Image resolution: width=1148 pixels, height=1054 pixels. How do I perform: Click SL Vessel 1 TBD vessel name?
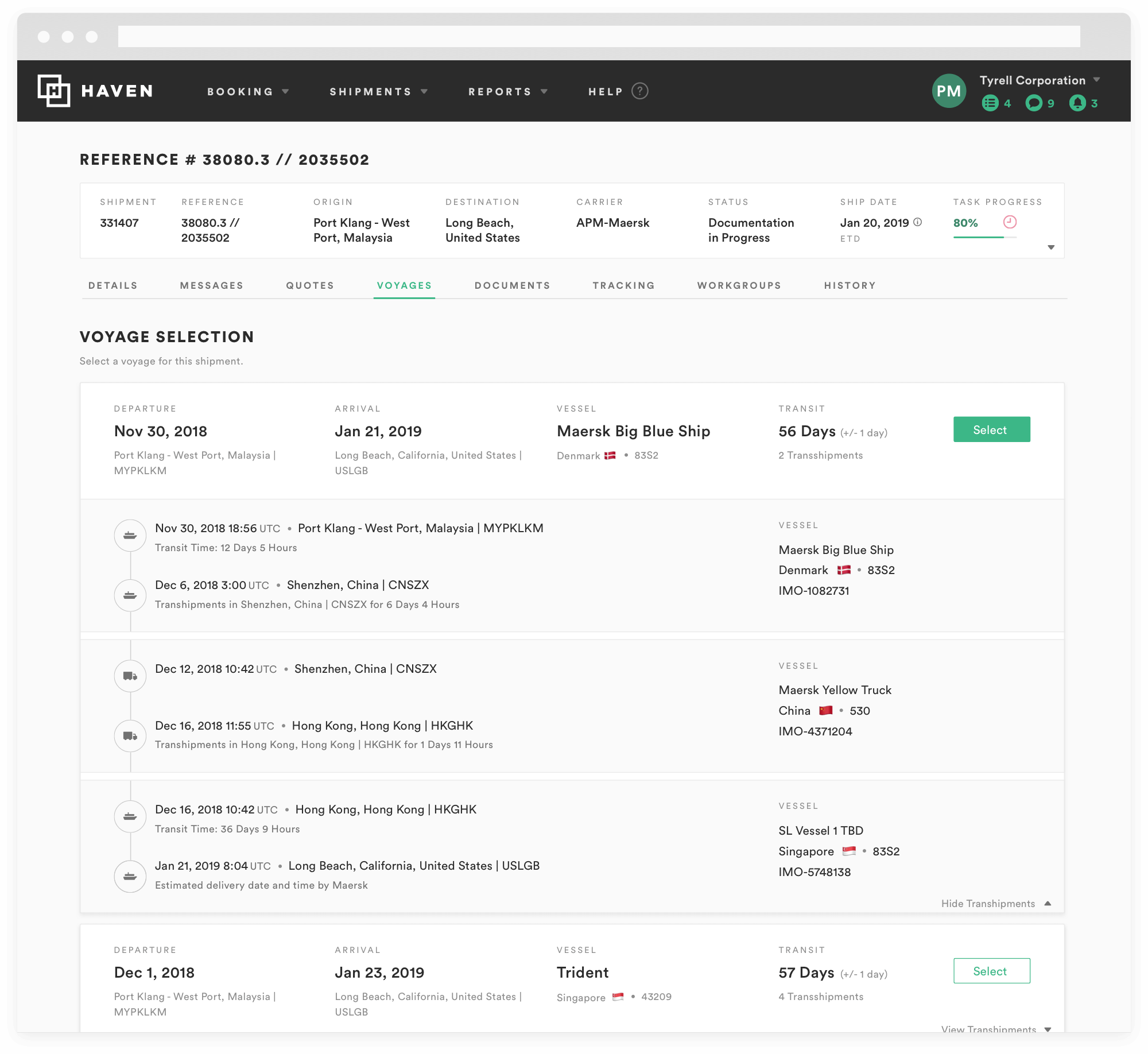pyautogui.click(x=821, y=831)
